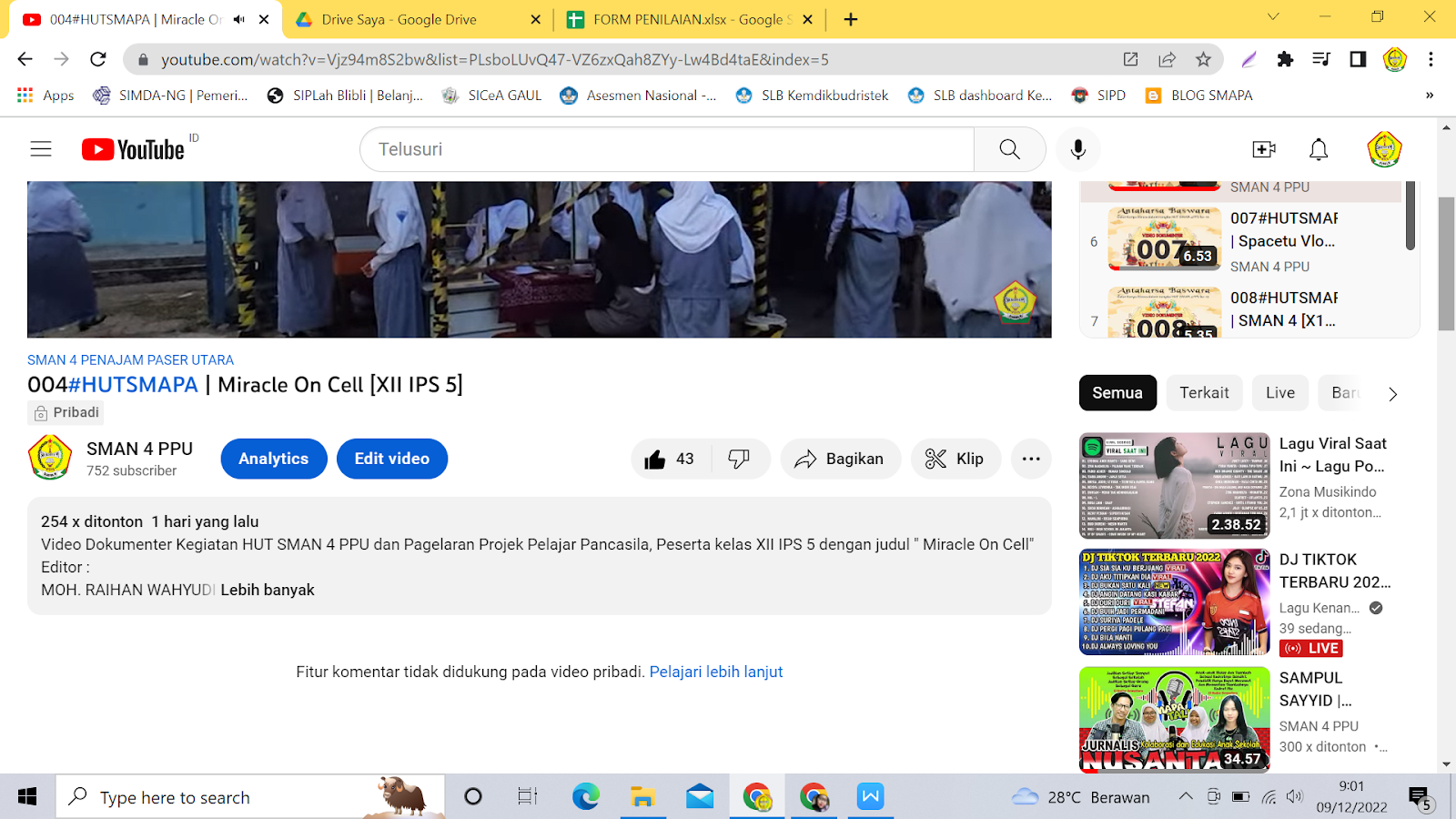Open the SMAN 4 PPU channel avatar
This screenshot has height=819, width=1456.
click(x=50, y=457)
